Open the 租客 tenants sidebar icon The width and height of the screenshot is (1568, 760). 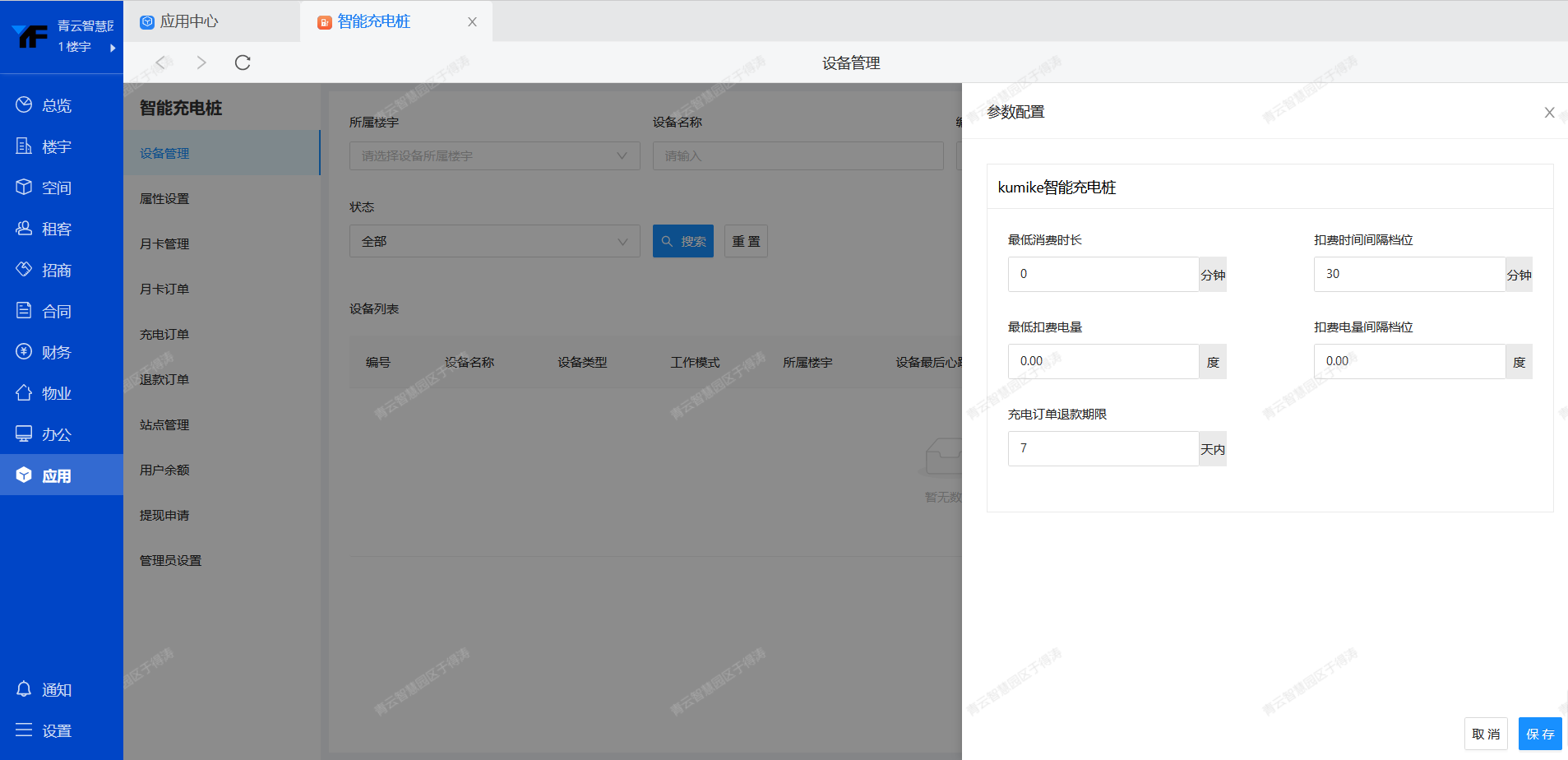coord(24,228)
